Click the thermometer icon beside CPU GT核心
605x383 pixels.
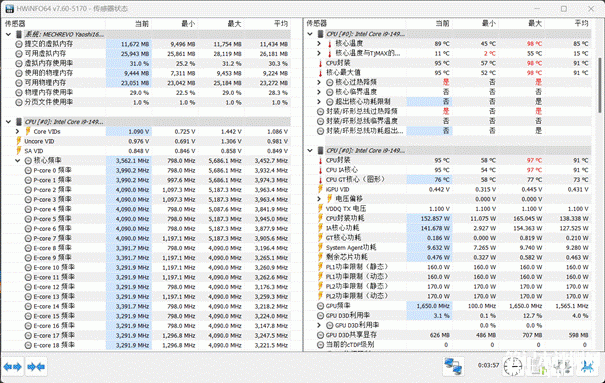click(x=320, y=179)
